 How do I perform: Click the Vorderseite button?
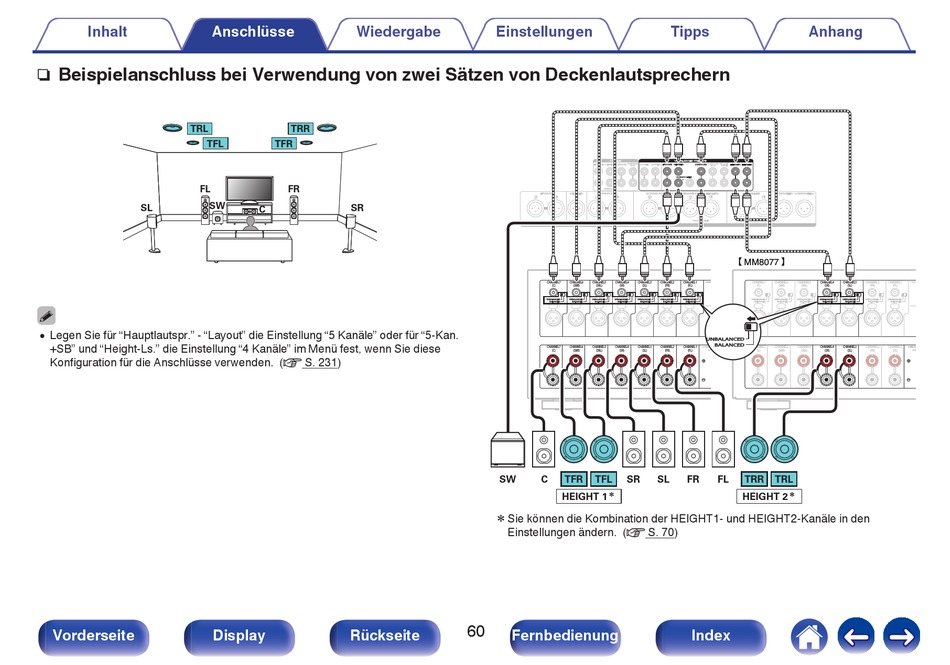(x=93, y=637)
